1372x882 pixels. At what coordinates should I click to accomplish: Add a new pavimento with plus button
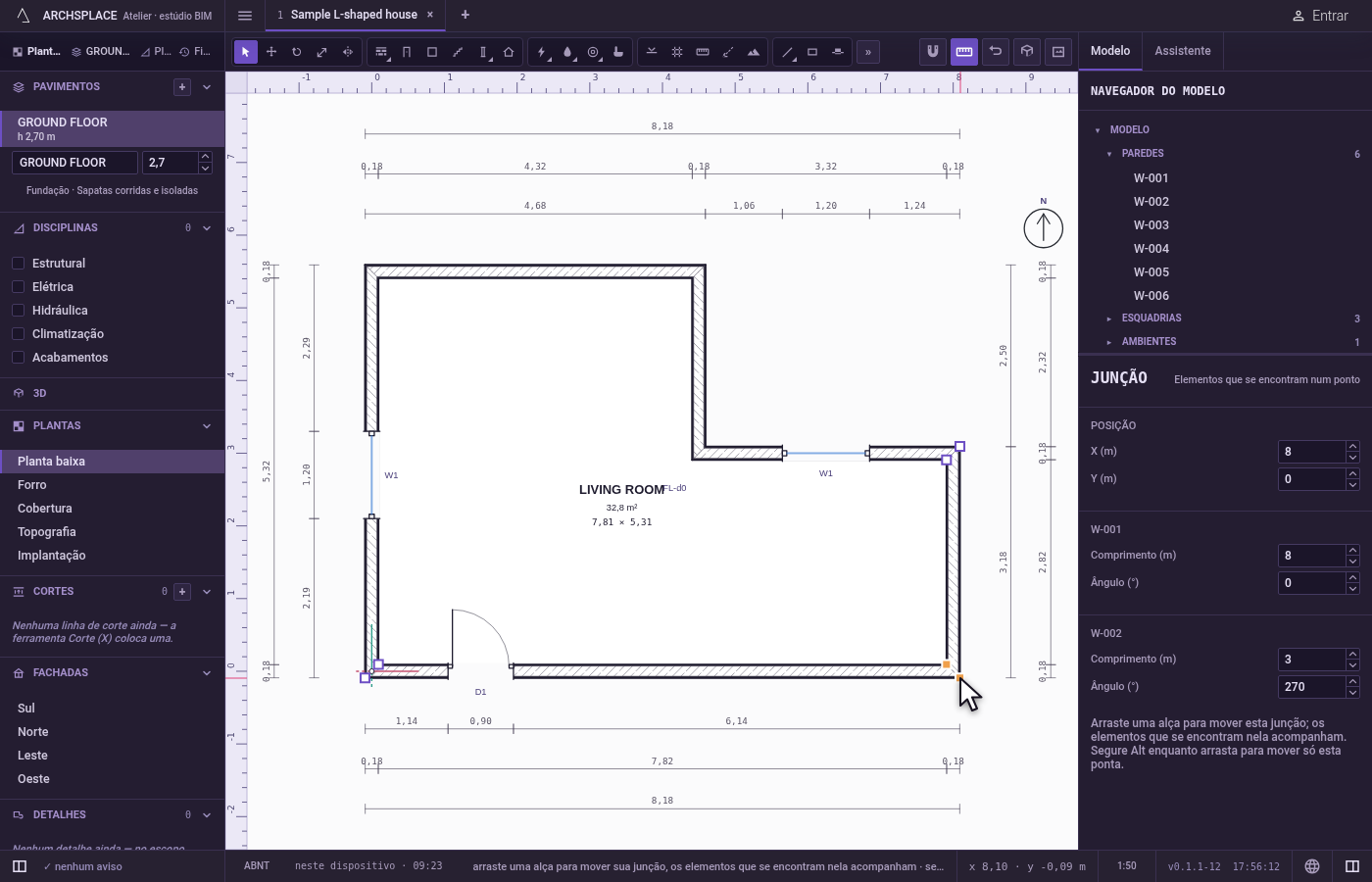182,87
